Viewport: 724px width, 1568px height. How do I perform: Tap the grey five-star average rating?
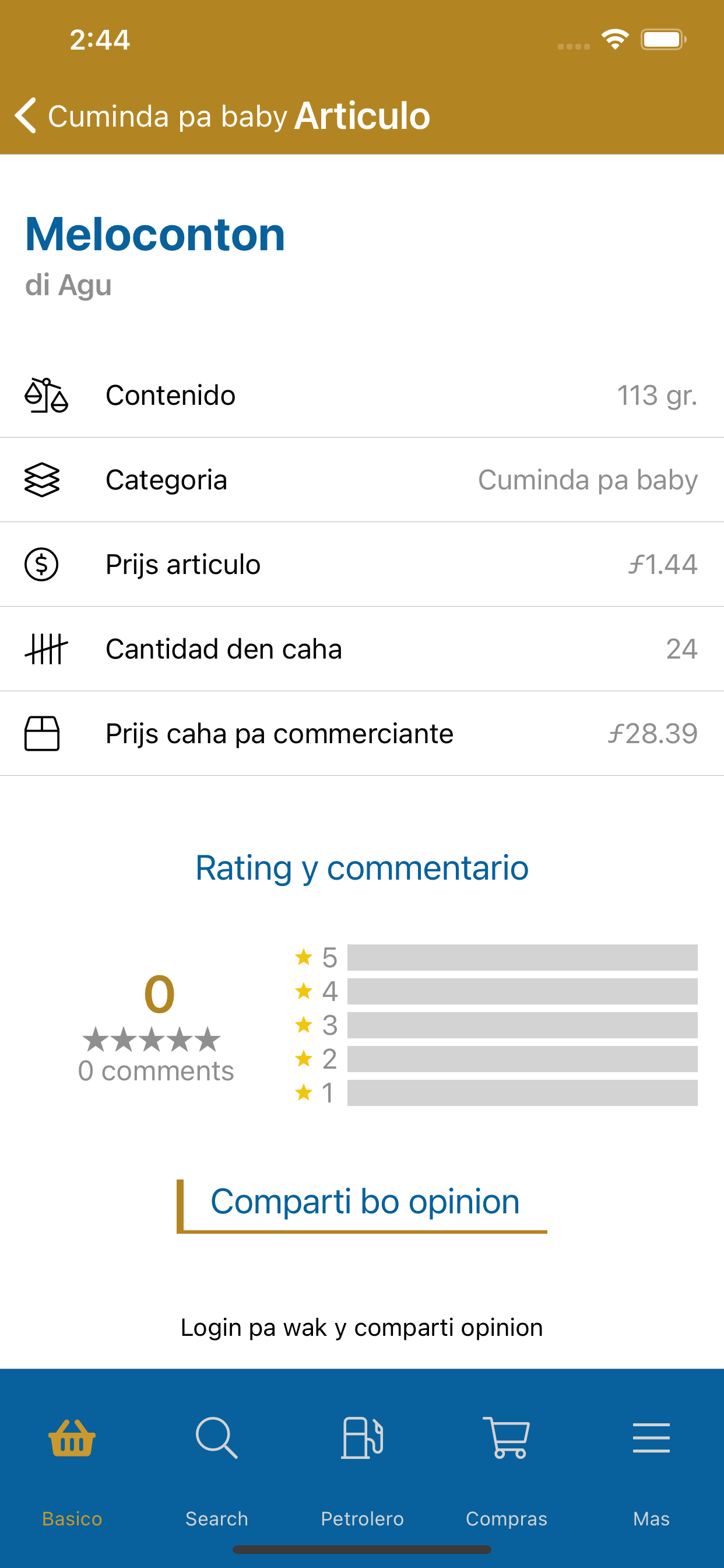(152, 1039)
